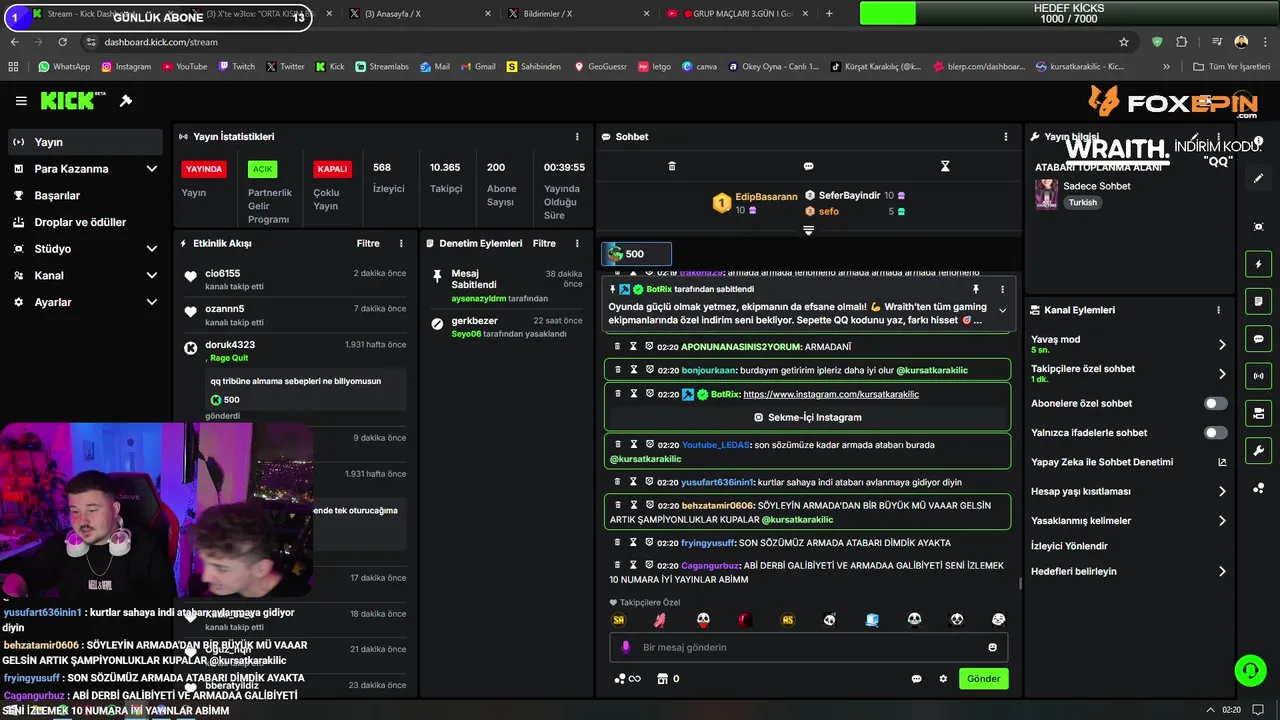The image size is (1280, 720).
Task: Click in the Bir mesaj gönderin input field
Action: pos(809,648)
